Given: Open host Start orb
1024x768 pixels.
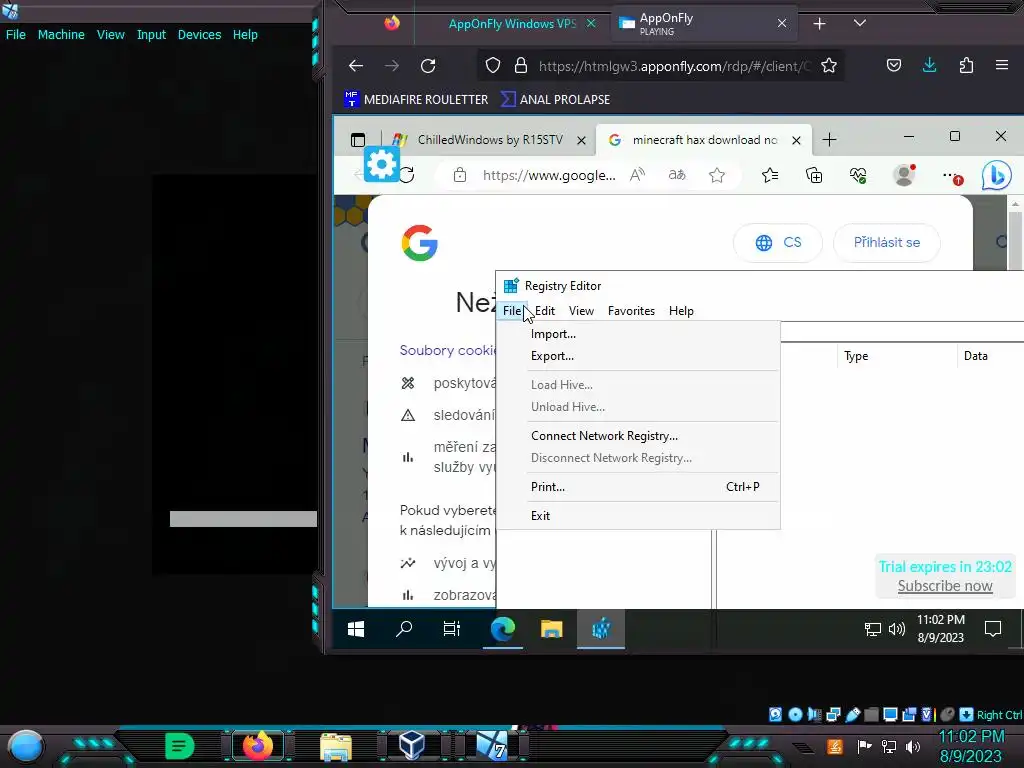Looking at the screenshot, I should pos(25,747).
